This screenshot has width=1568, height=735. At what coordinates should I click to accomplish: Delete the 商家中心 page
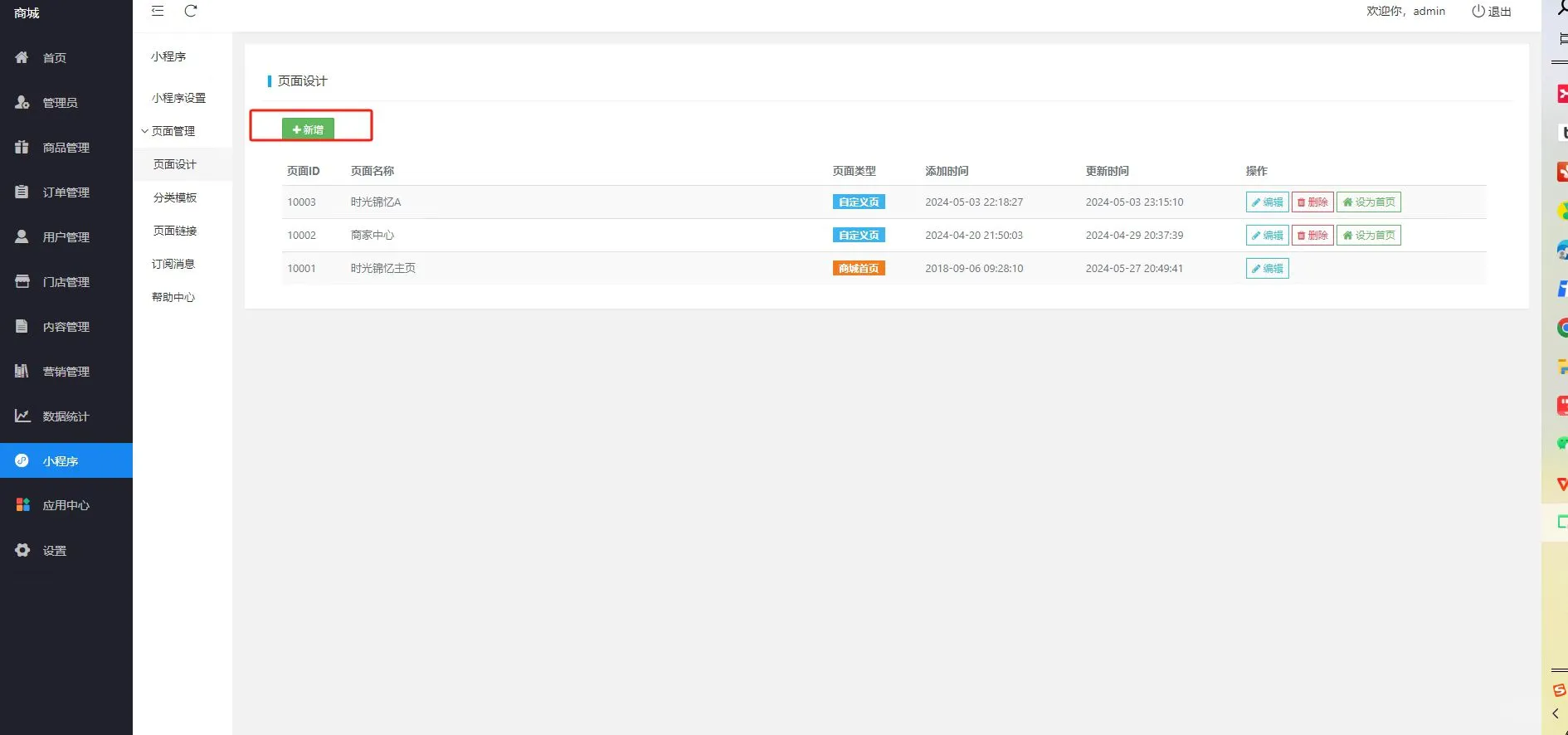pyautogui.click(x=1312, y=235)
